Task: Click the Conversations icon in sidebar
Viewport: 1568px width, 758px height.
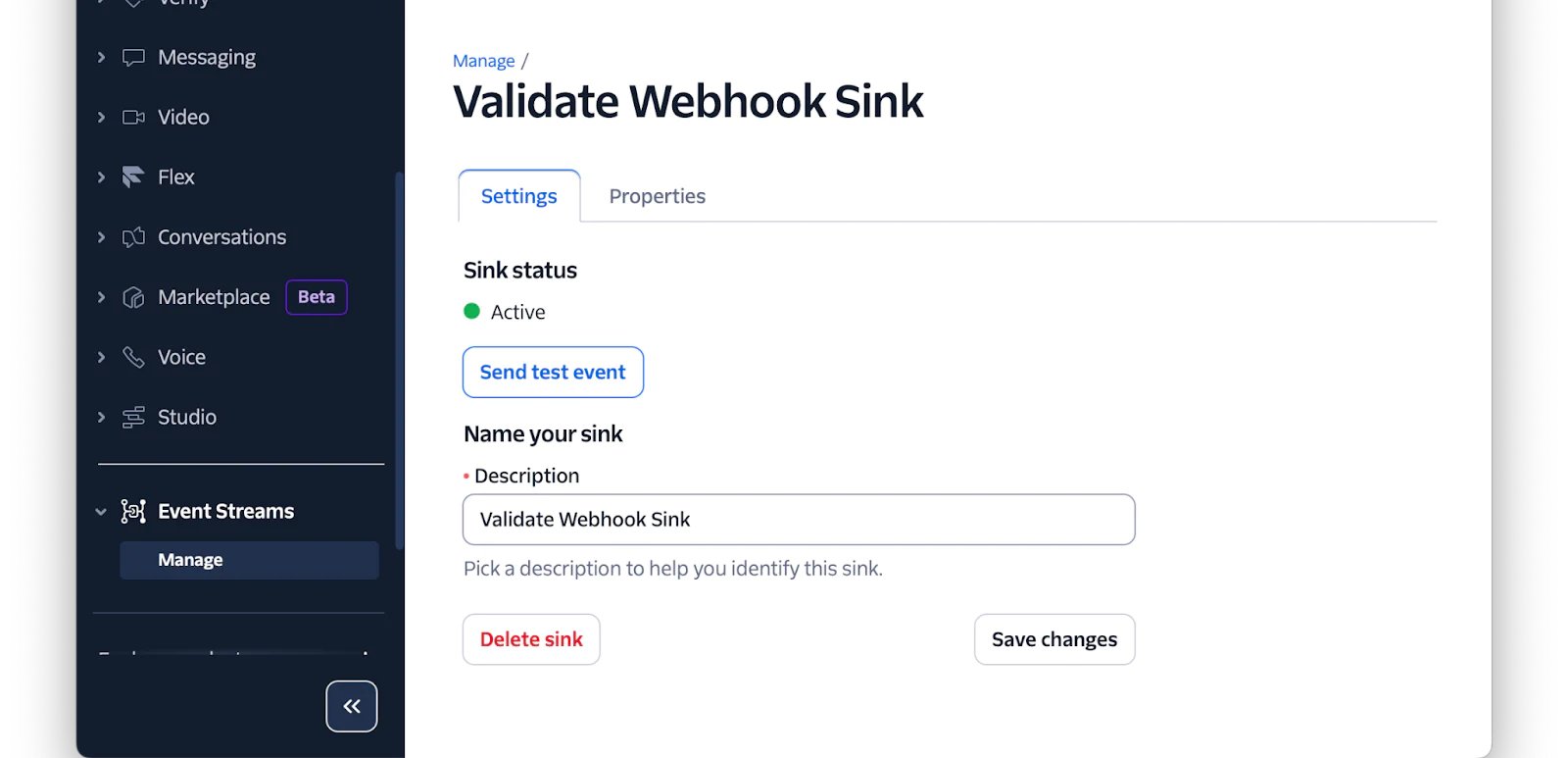Action: [x=133, y=237]
